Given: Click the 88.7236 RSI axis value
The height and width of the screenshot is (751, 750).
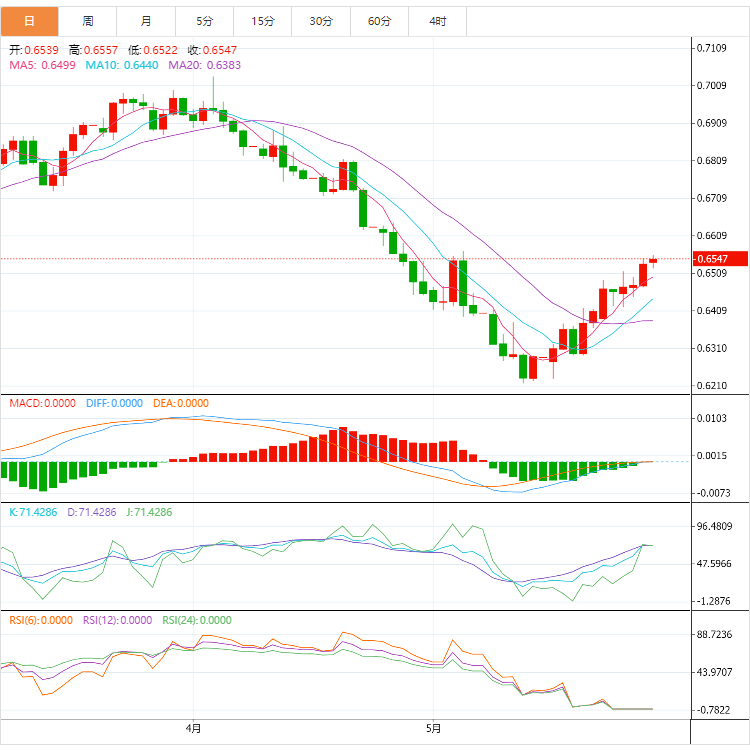Looking at the screenshot, I should coord(714,635).
